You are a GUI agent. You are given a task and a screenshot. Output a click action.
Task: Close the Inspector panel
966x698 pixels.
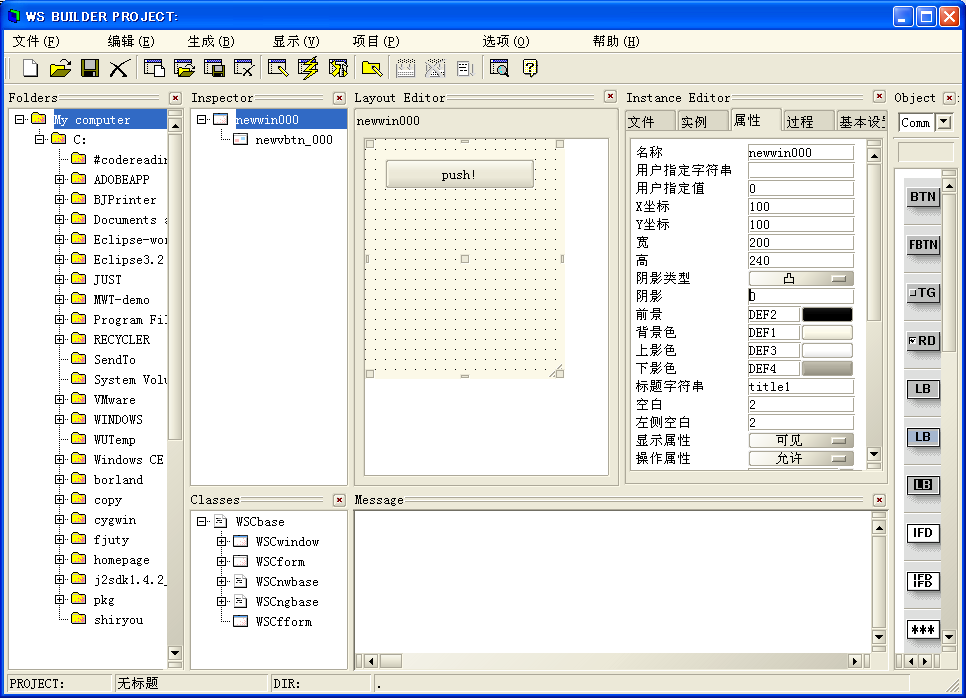point(339,98)
